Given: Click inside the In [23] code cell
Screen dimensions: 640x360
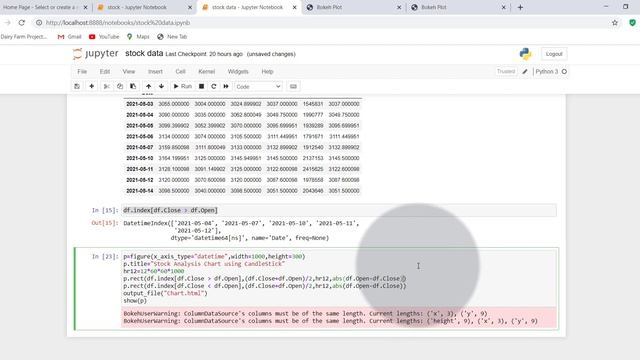Looking at the screenshot, I should tap(339, 278).
